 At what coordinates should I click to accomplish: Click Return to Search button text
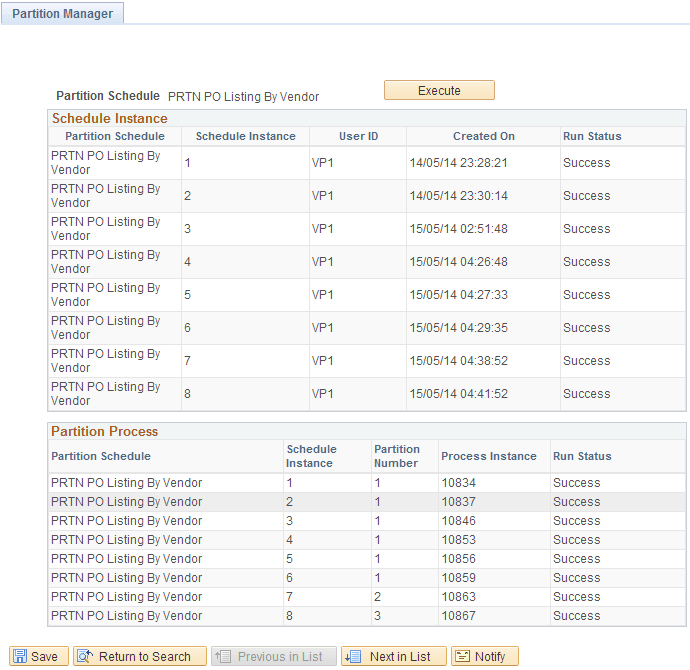point(145,656)
